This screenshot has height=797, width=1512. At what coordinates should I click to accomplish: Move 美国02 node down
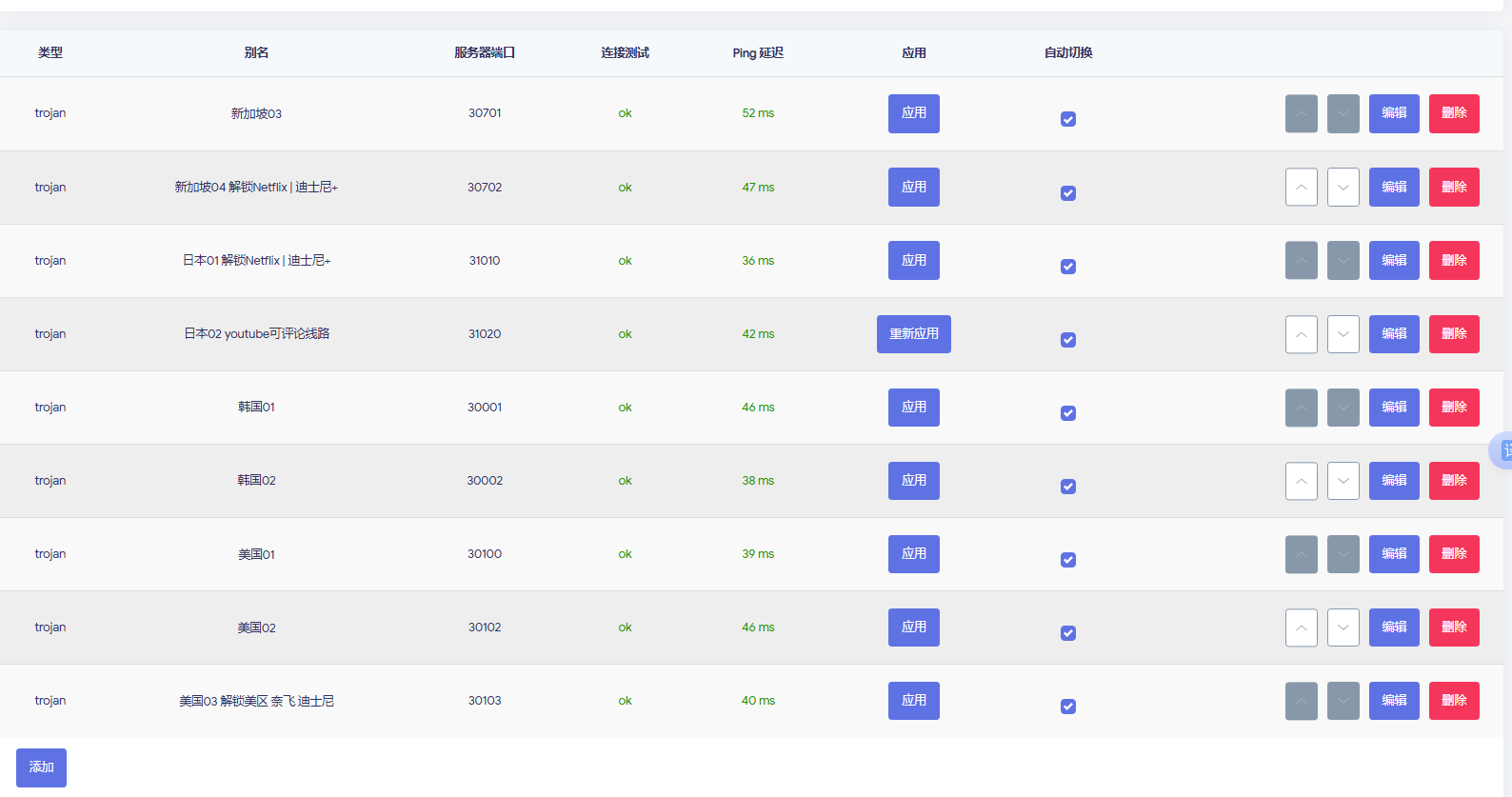pos(1343,628)
